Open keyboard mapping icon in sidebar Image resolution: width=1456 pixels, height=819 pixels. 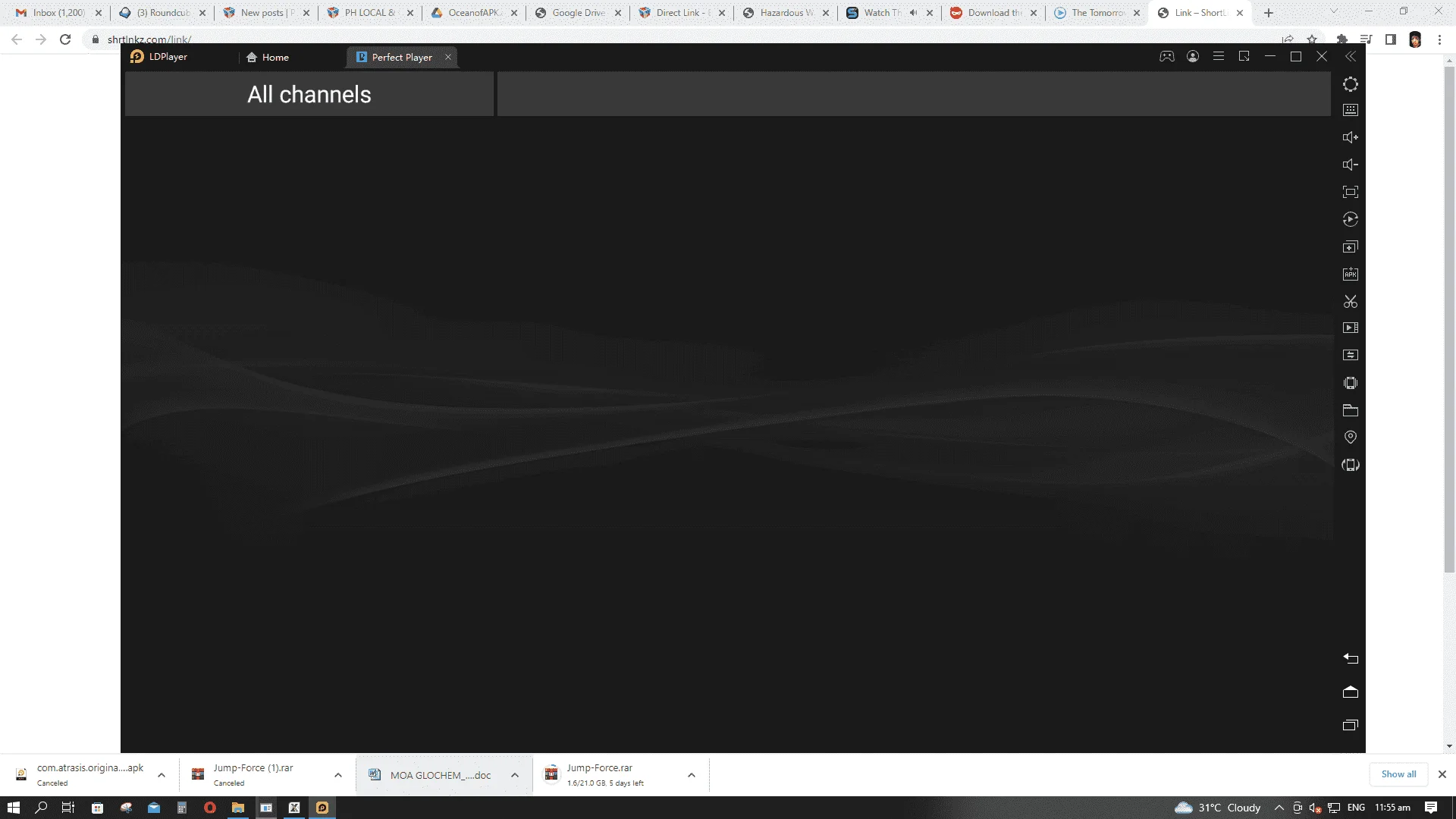(x=1351, y=110)
